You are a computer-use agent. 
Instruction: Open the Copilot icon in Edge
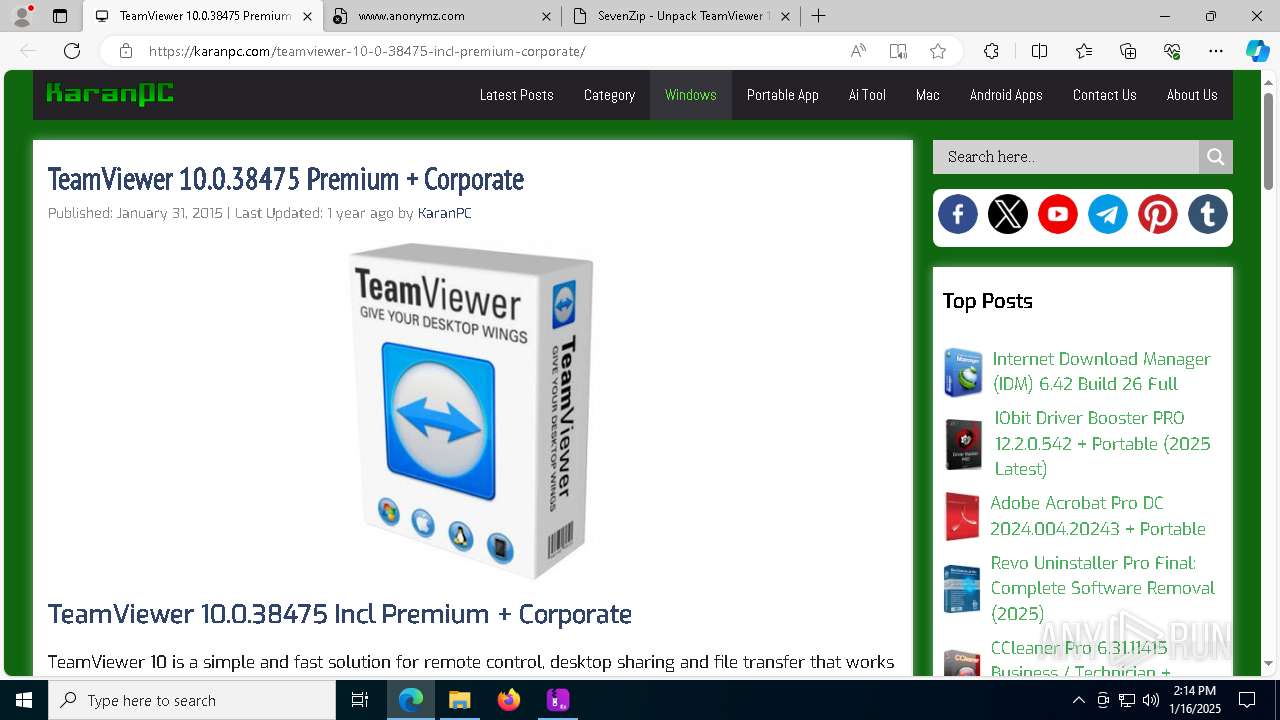tap(1258, 51)
